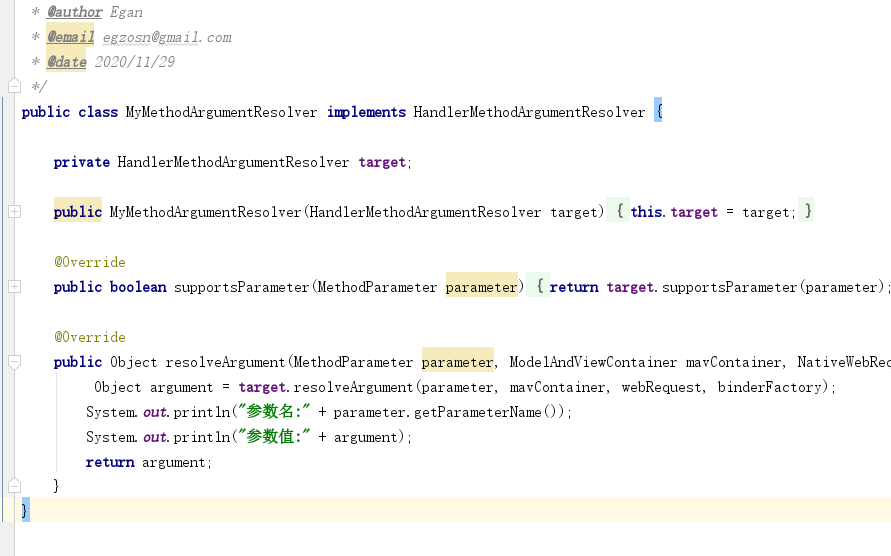Click the supportsParameter method name declaration

[x=242, y=287]
